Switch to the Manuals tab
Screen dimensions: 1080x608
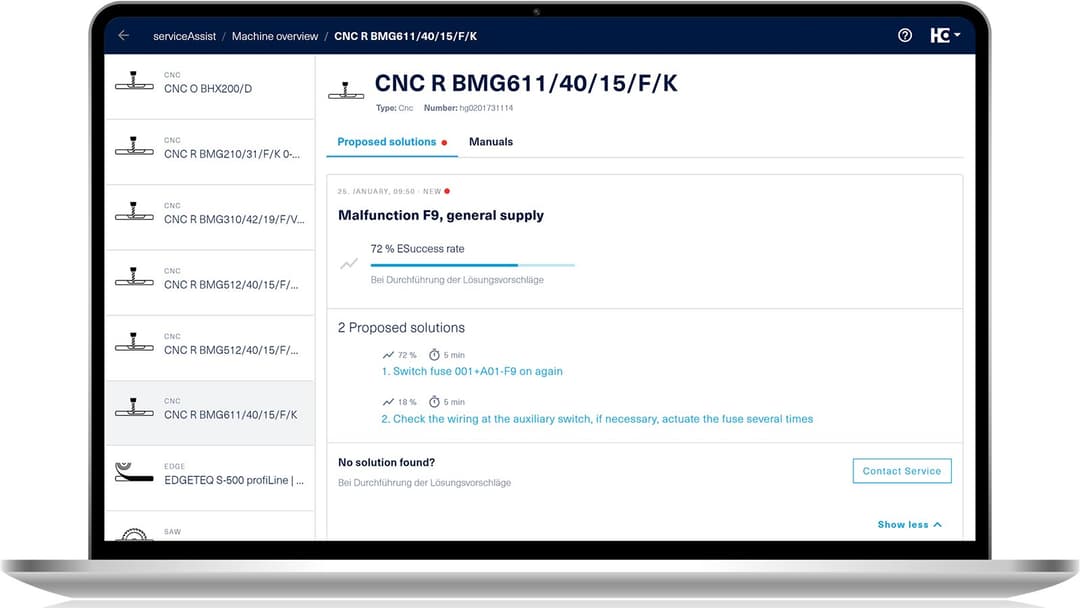(491, 142)
